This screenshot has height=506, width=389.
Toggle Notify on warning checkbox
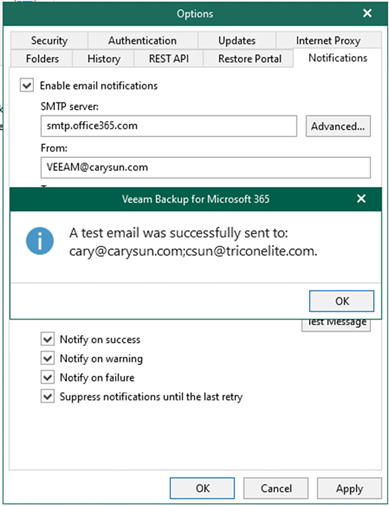coord(47,358)
